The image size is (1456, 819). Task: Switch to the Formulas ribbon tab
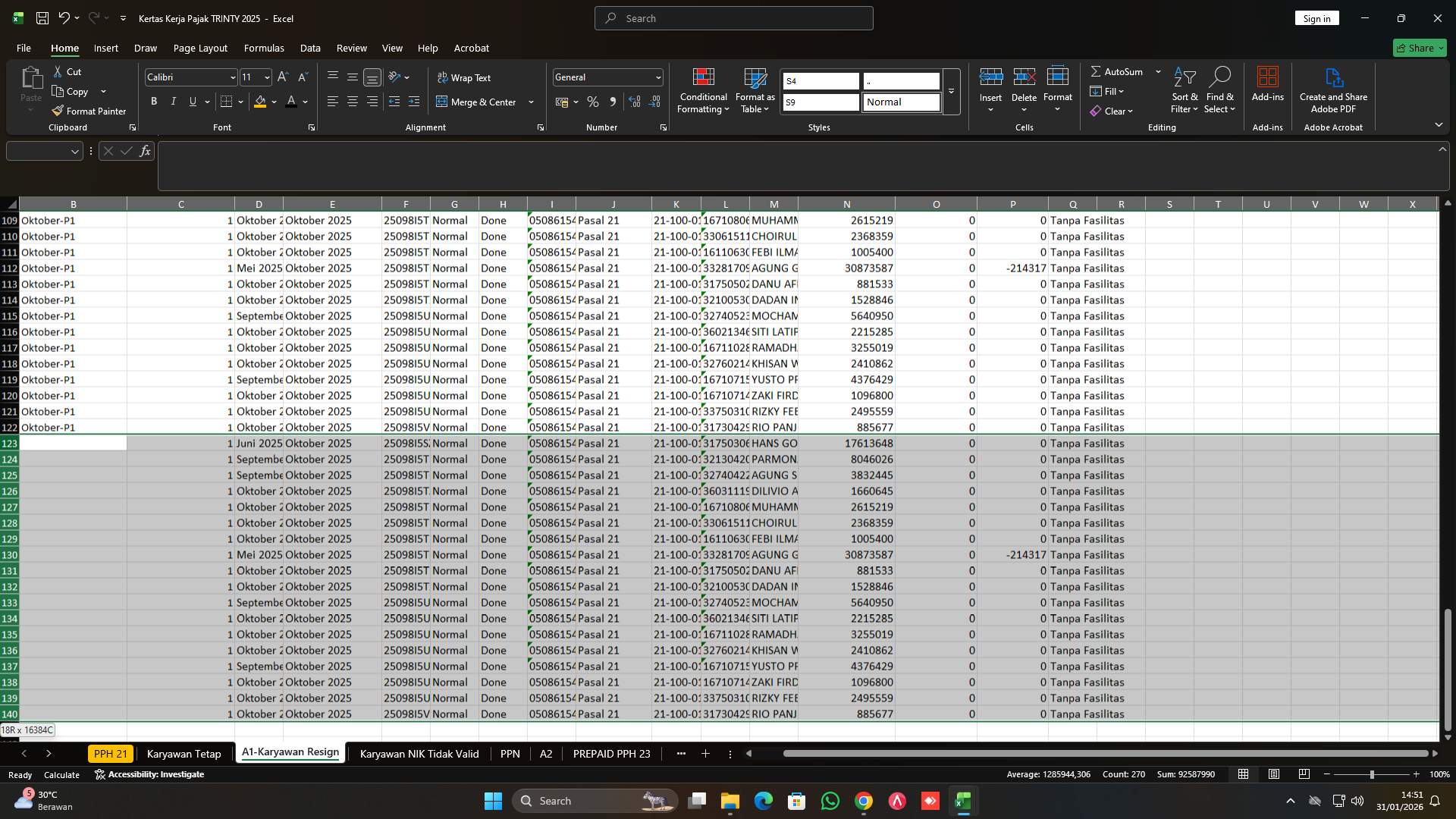pos(264,48)
